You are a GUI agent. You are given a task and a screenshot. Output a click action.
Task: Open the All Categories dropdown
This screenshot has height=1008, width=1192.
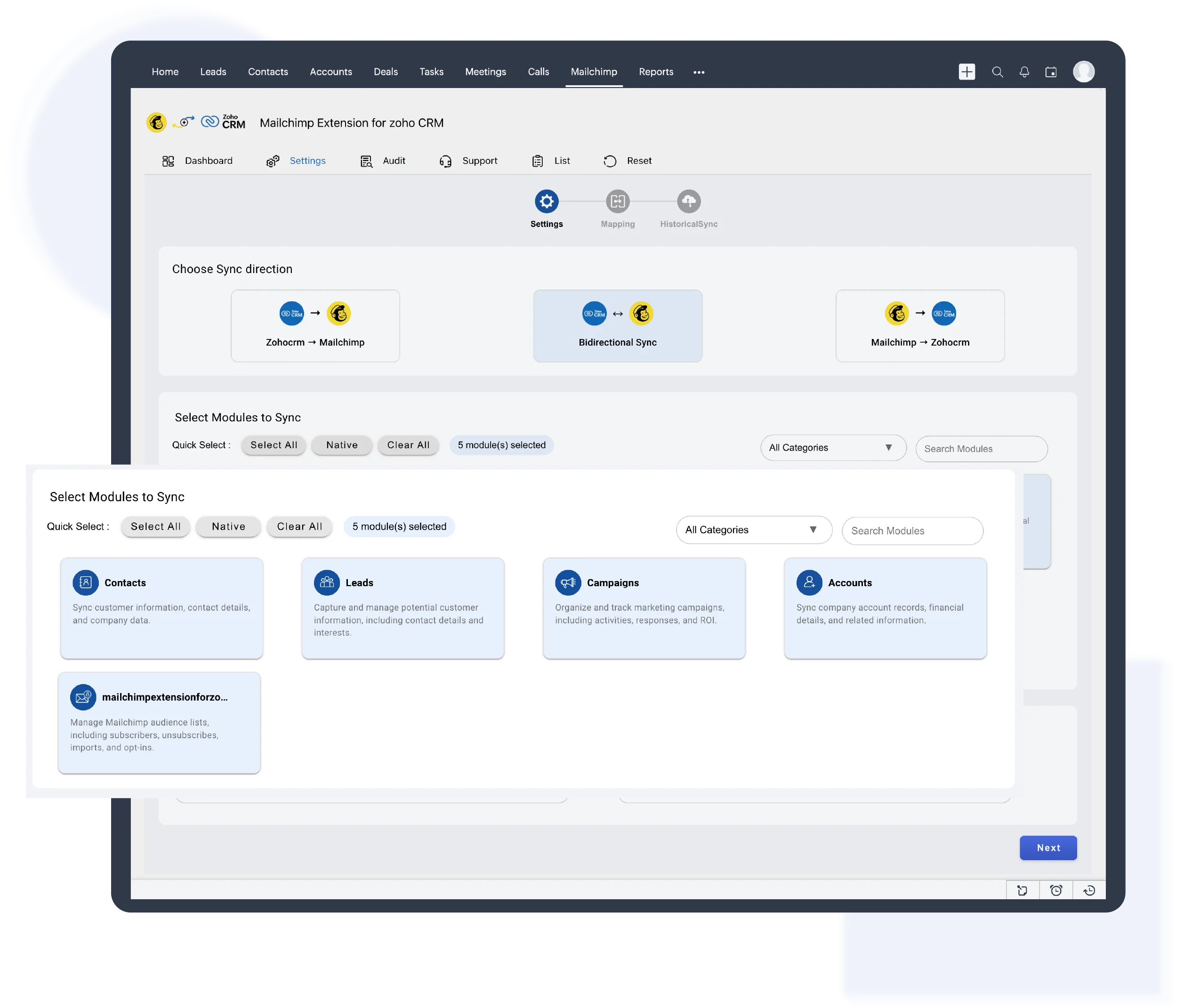click(x=833, y=447)
